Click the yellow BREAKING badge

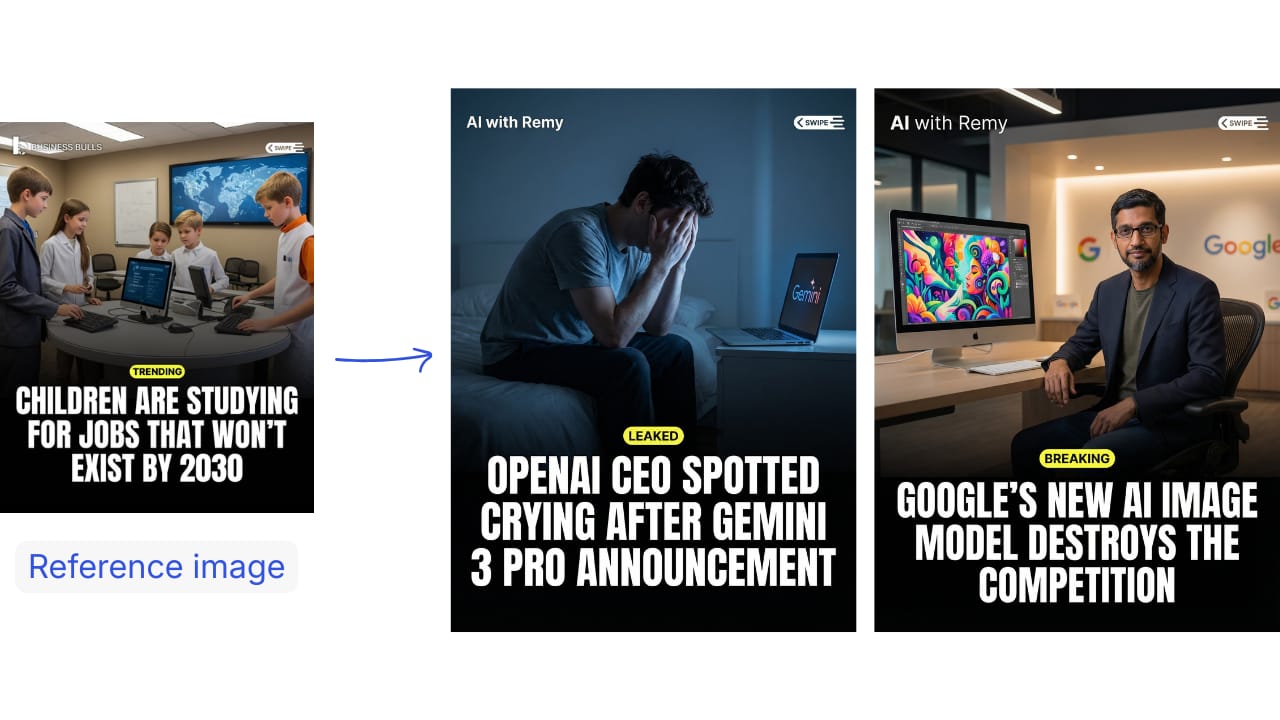click(x=1077, y=458)
